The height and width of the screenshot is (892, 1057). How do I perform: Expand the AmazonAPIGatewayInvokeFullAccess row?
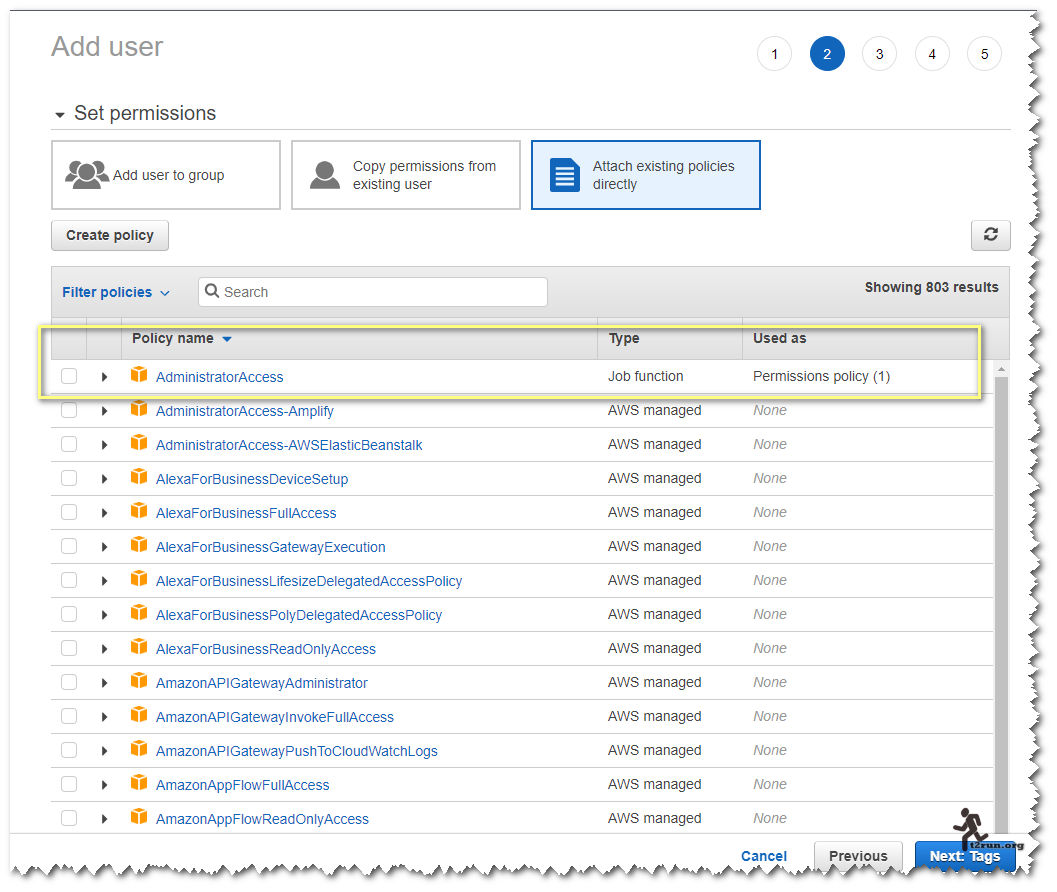pyautogui.click(x=104, y=717)
